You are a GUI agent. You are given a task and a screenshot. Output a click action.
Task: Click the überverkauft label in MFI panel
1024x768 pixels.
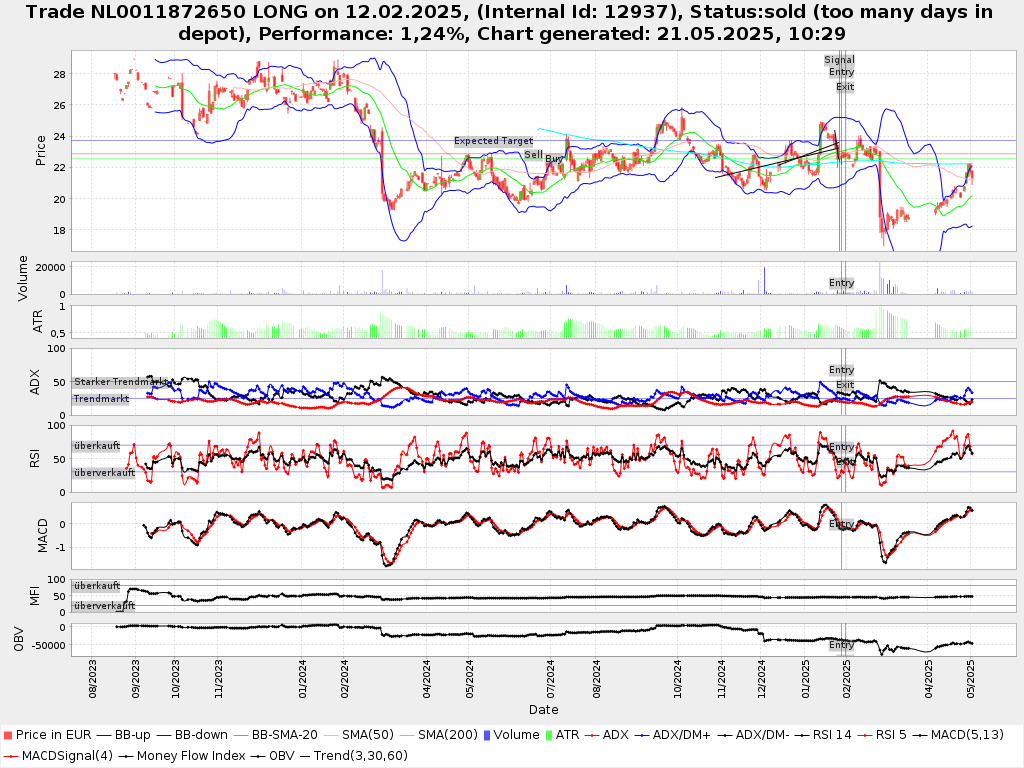pyautogui.click(x=103, y=606)
